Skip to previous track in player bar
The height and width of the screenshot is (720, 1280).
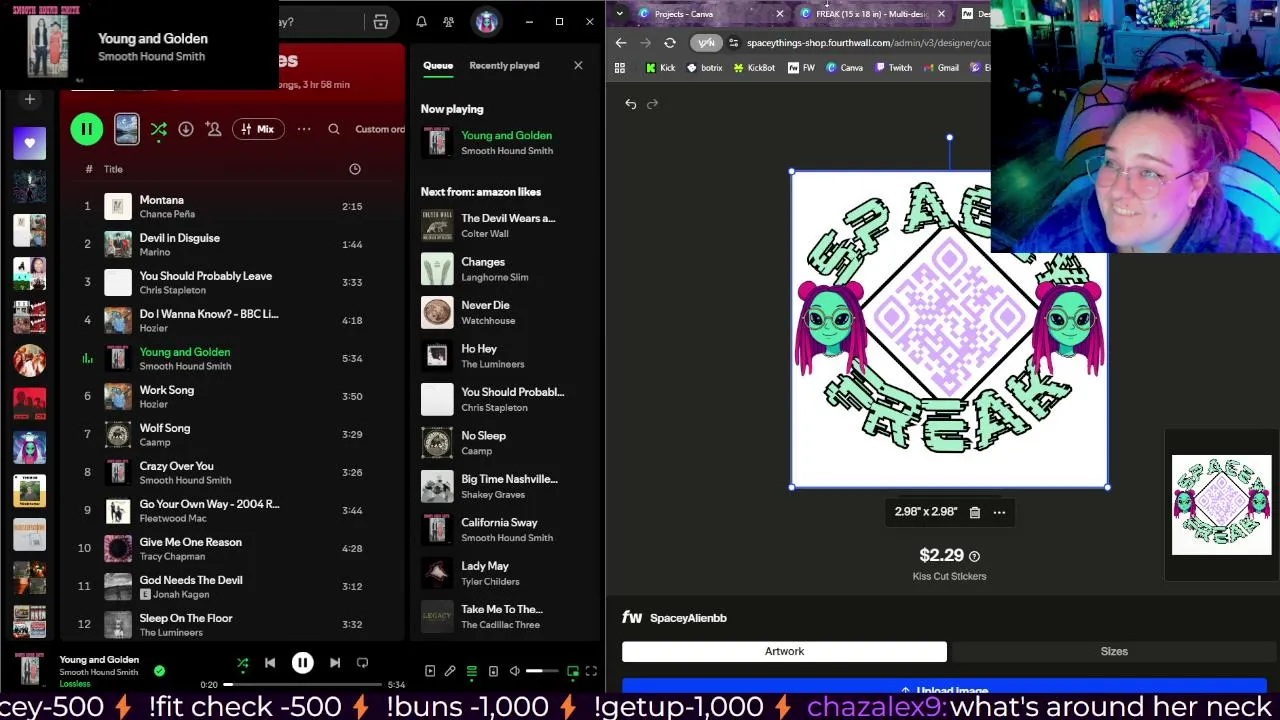pyautogui.click(x=270, y=663)
